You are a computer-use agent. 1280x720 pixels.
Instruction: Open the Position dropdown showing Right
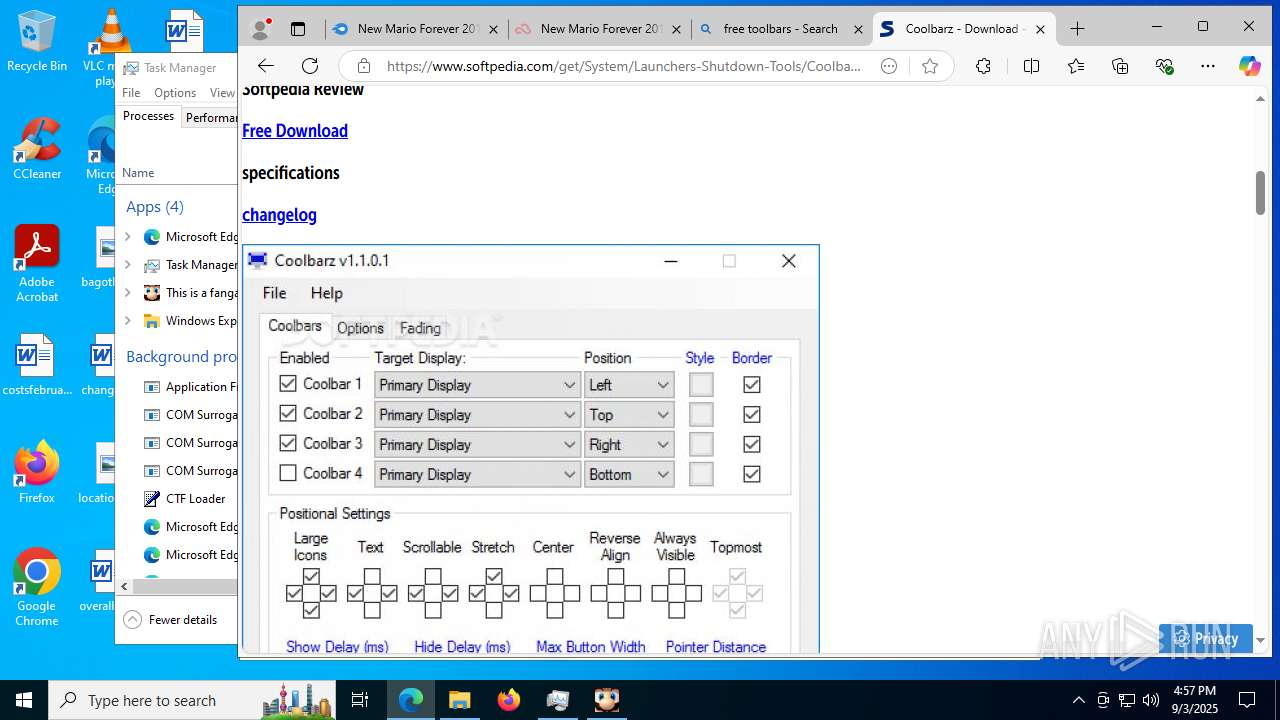coord(629,445)
